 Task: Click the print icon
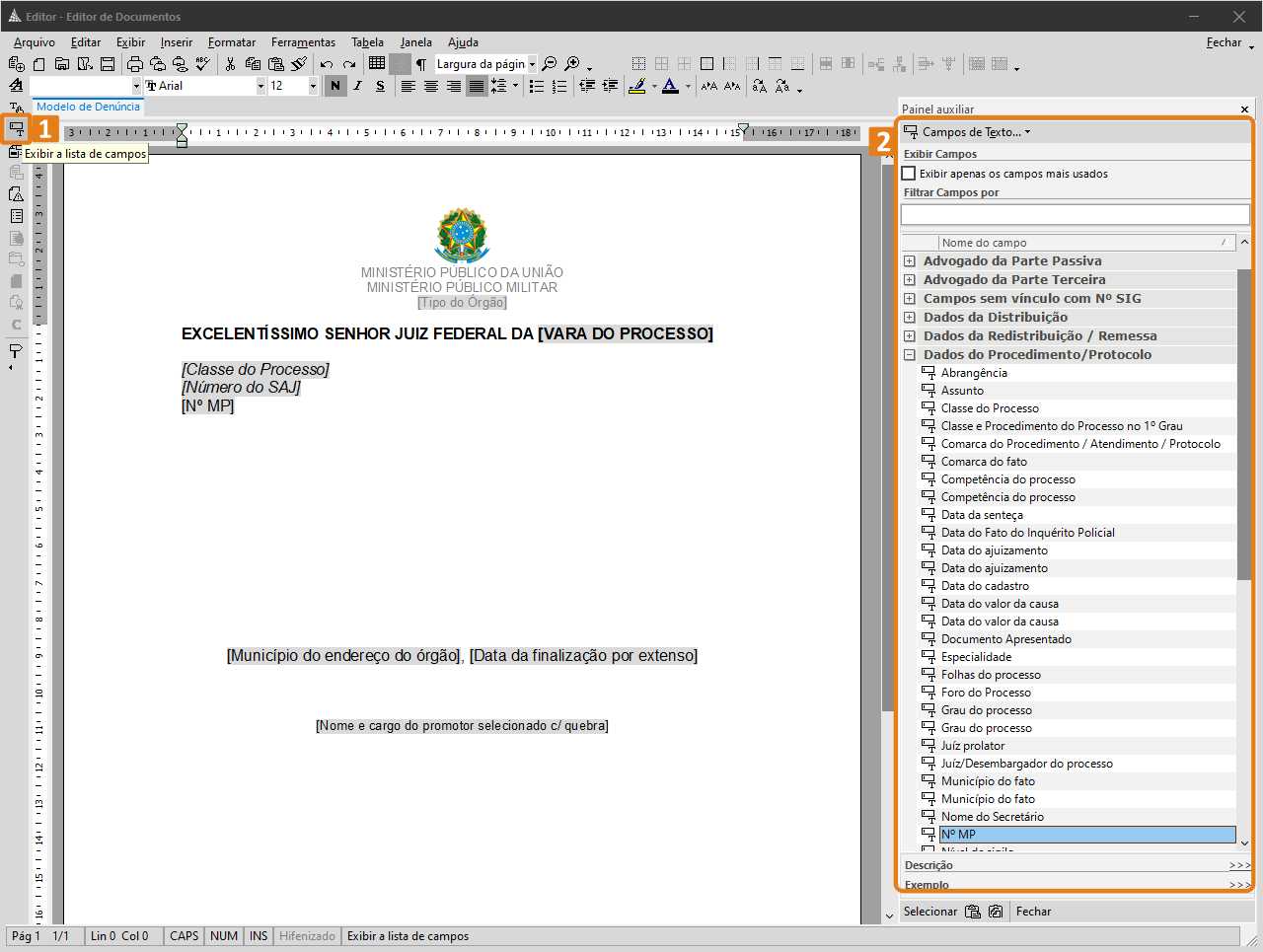click(x=135, y=64)
